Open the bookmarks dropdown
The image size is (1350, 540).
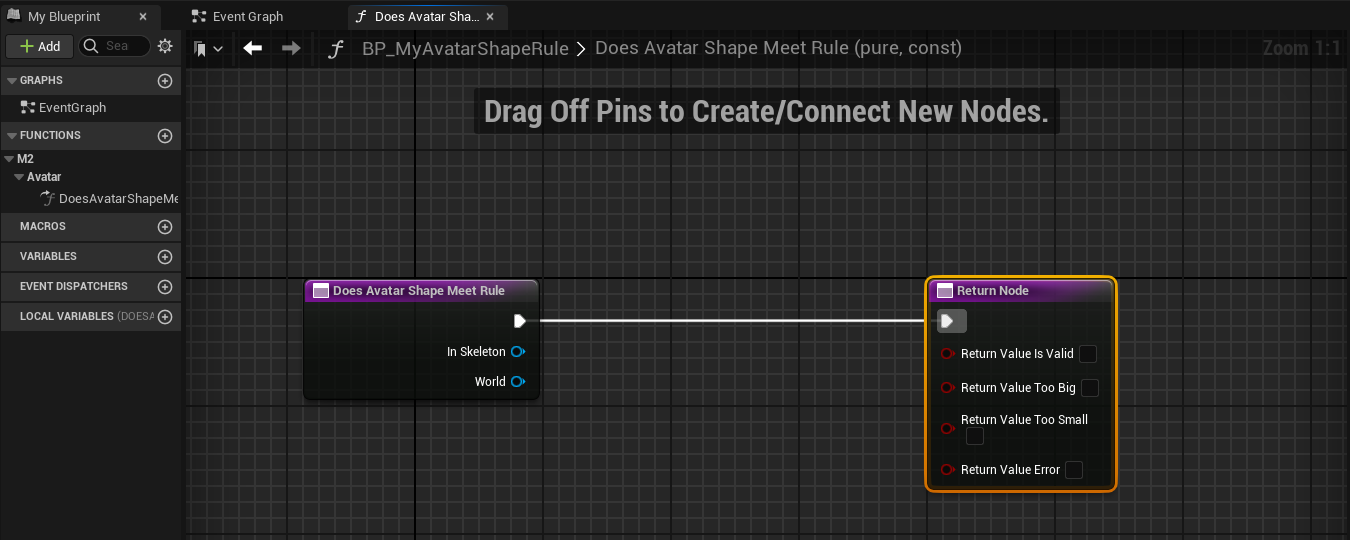click(208, 48)
